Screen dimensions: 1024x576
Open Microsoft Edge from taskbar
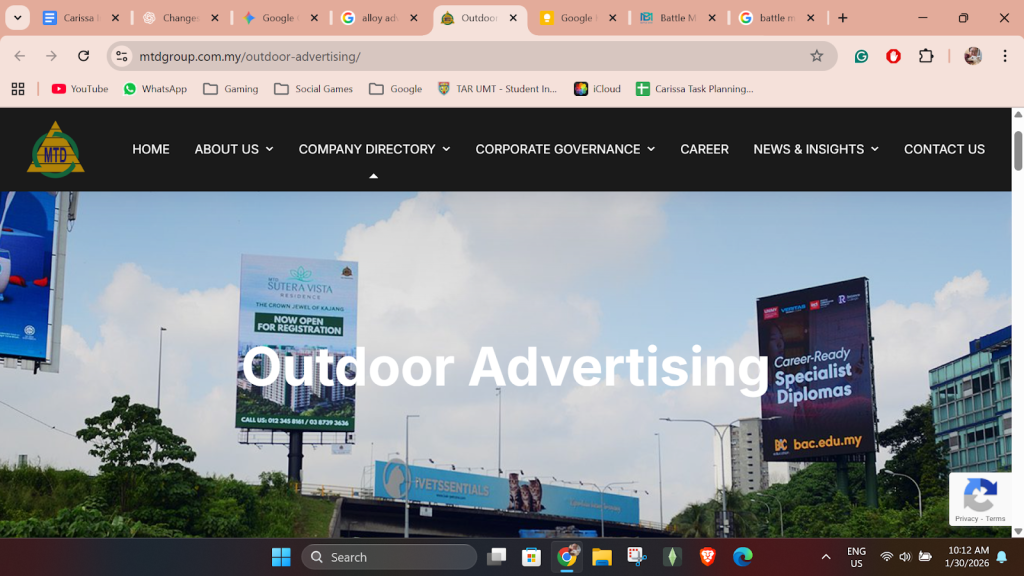743,557
